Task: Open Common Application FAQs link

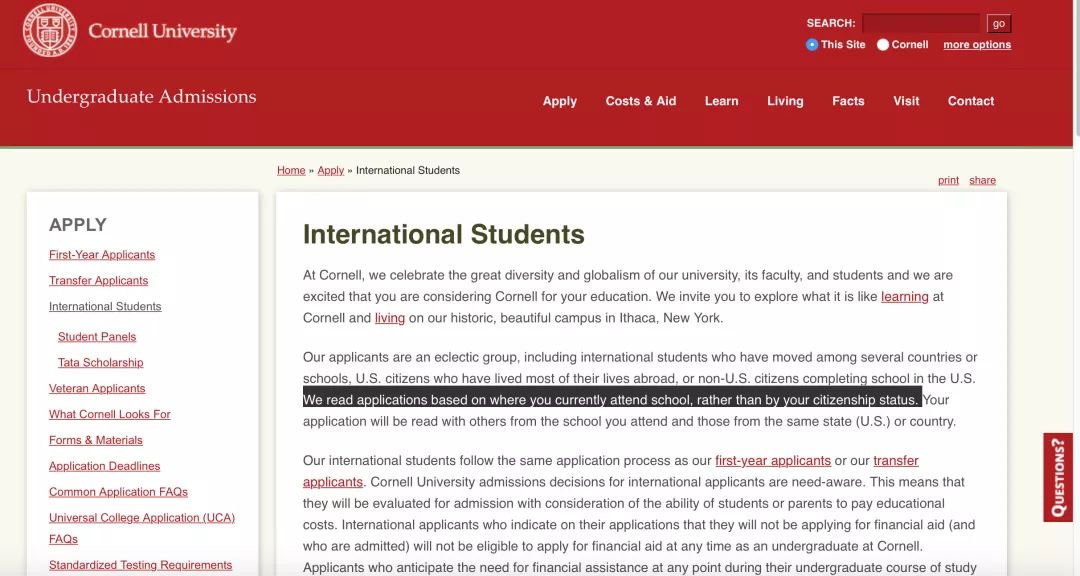Action: click(x=118, y=491)
